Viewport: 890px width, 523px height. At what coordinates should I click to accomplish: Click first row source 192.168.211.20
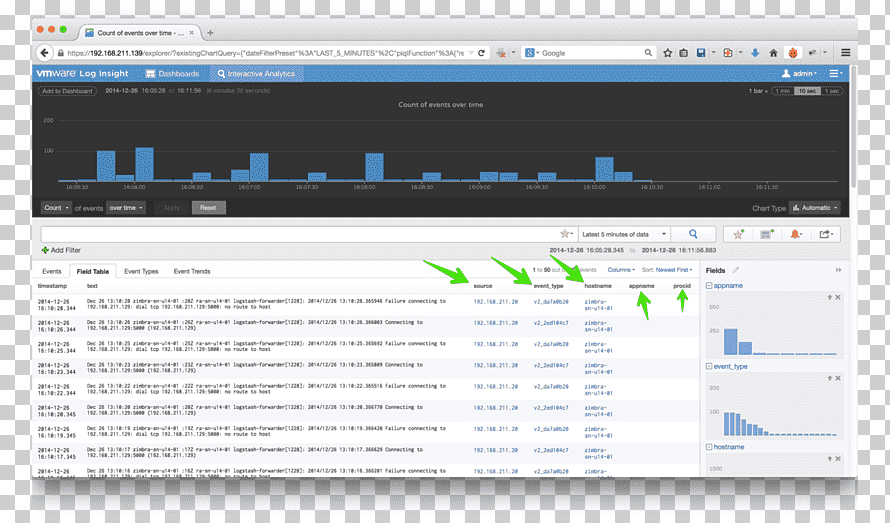click(496, 302)
